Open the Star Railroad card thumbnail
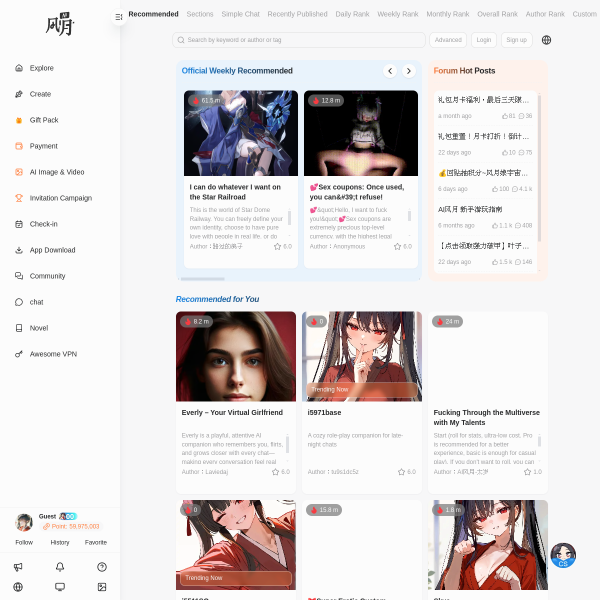The height and width of the screenshot is (600, 600). pos(241,133)
